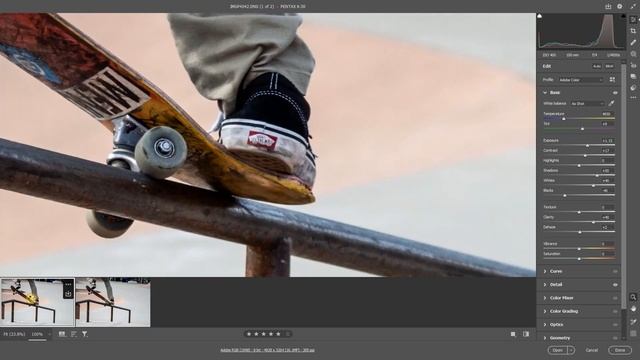The width and height of the screenshot is (640, 360).
Task: Click the Cancel button
Action: click(x=591, y=350)
